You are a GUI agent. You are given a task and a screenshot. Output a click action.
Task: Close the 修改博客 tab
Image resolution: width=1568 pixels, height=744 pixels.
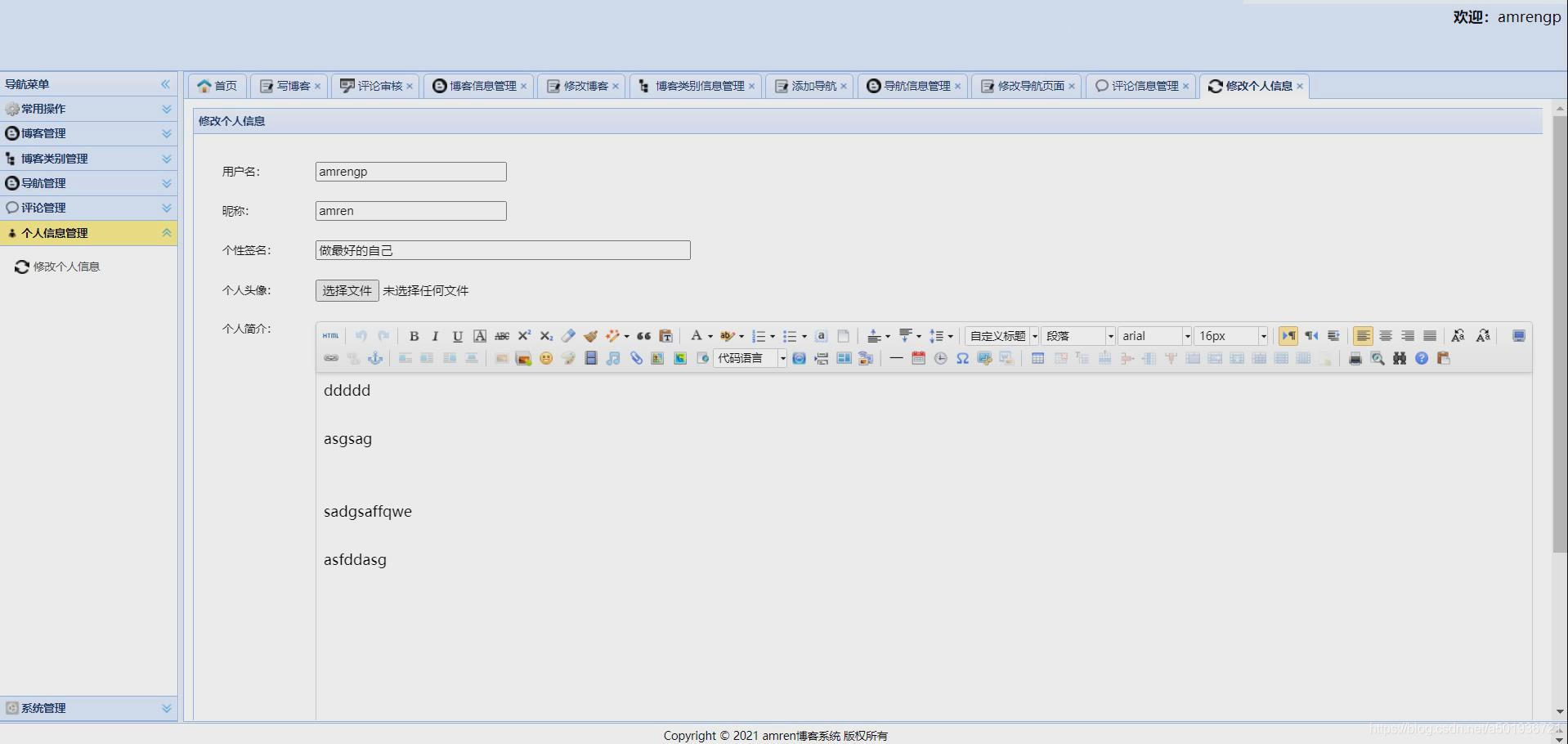coord(616,86)
